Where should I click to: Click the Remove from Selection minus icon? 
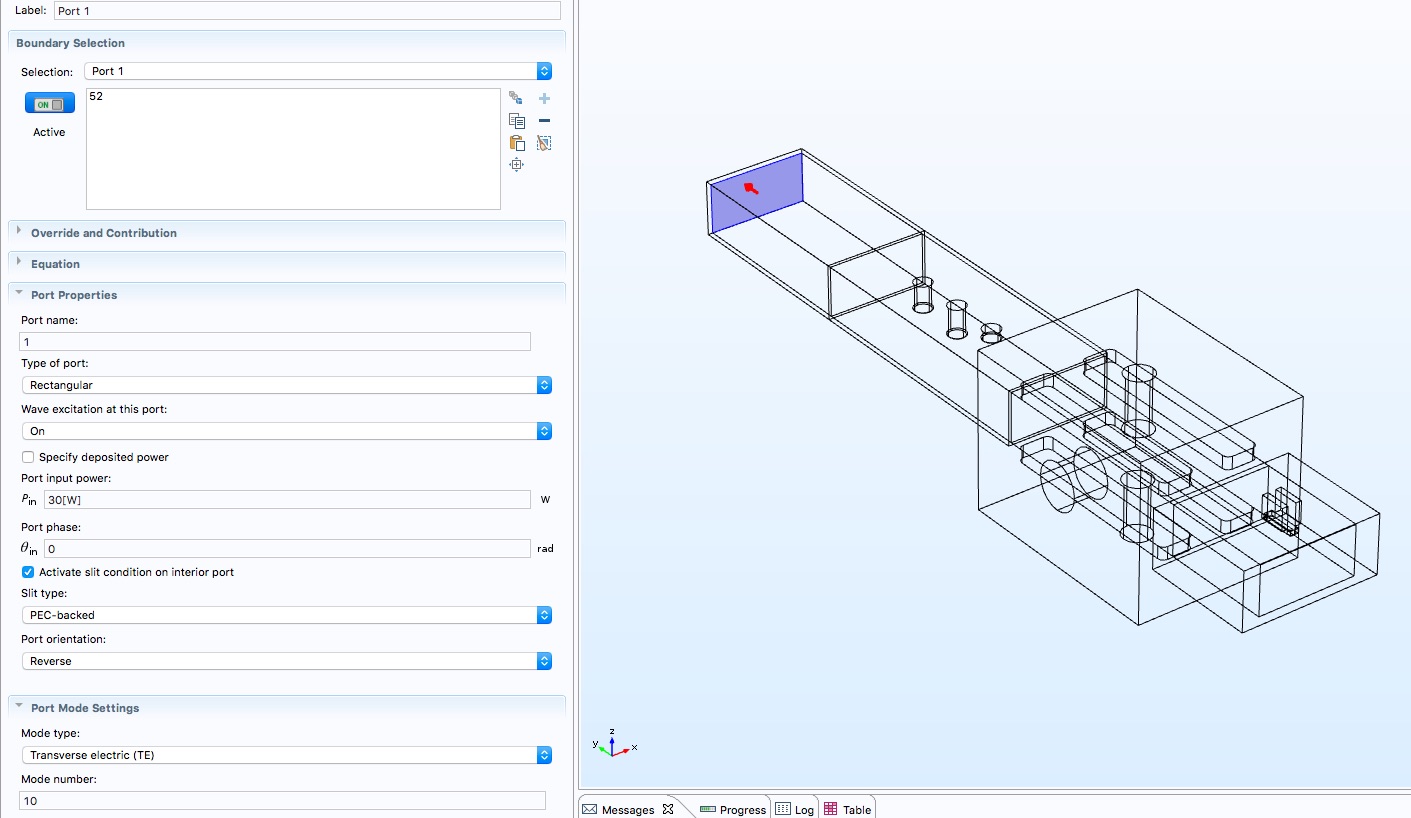[544, 121]
